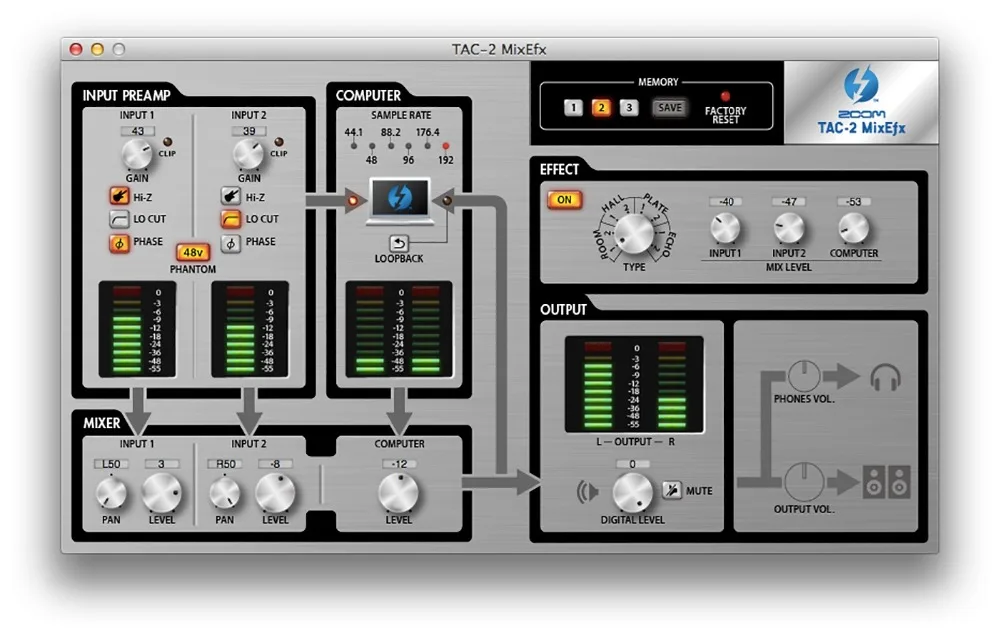The width and height of the screenshot is (1000, 638).
Task: Click the effect INPUT 1 mix level knob
Action: (725, 228)
